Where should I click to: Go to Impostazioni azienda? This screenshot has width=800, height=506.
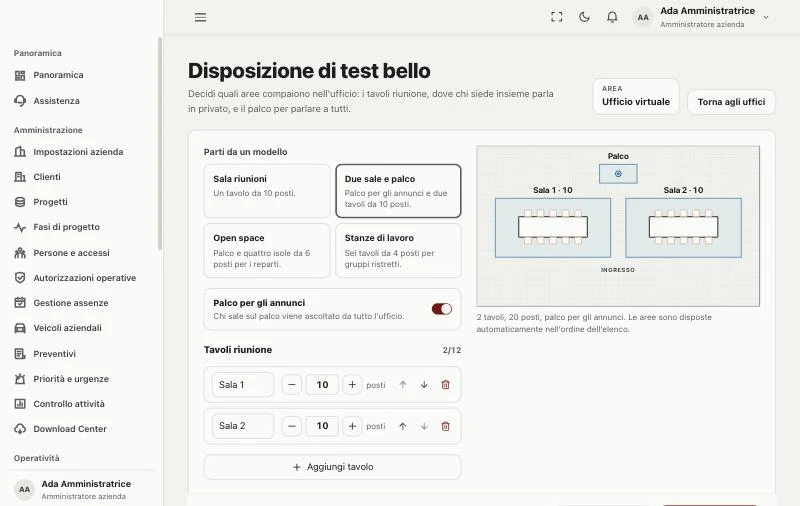pos(78,152)
